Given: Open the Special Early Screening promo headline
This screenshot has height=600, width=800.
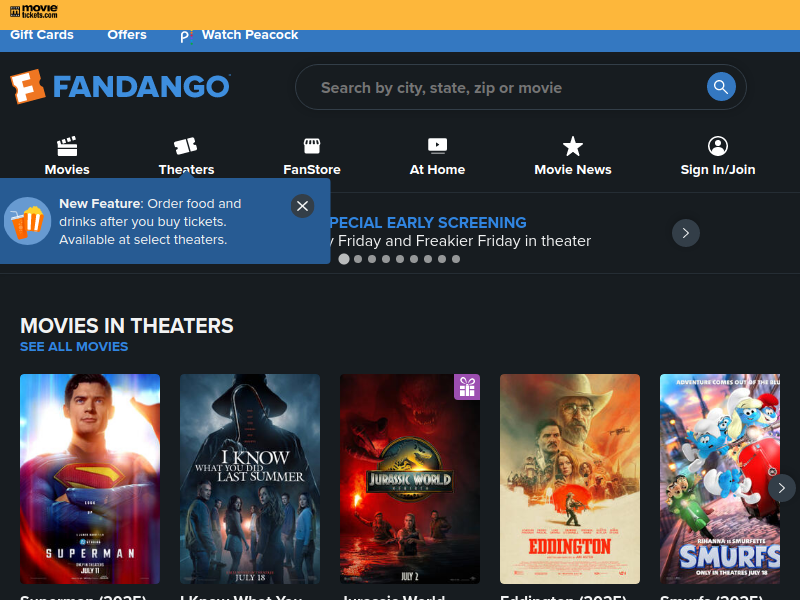Looking at the screenshot, I should 428,223.
